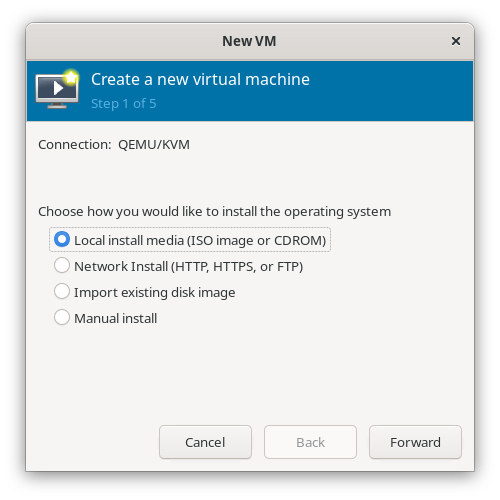Click the disabled Back button
This screenshot has width=500, height=500.
tap(310, 442)
